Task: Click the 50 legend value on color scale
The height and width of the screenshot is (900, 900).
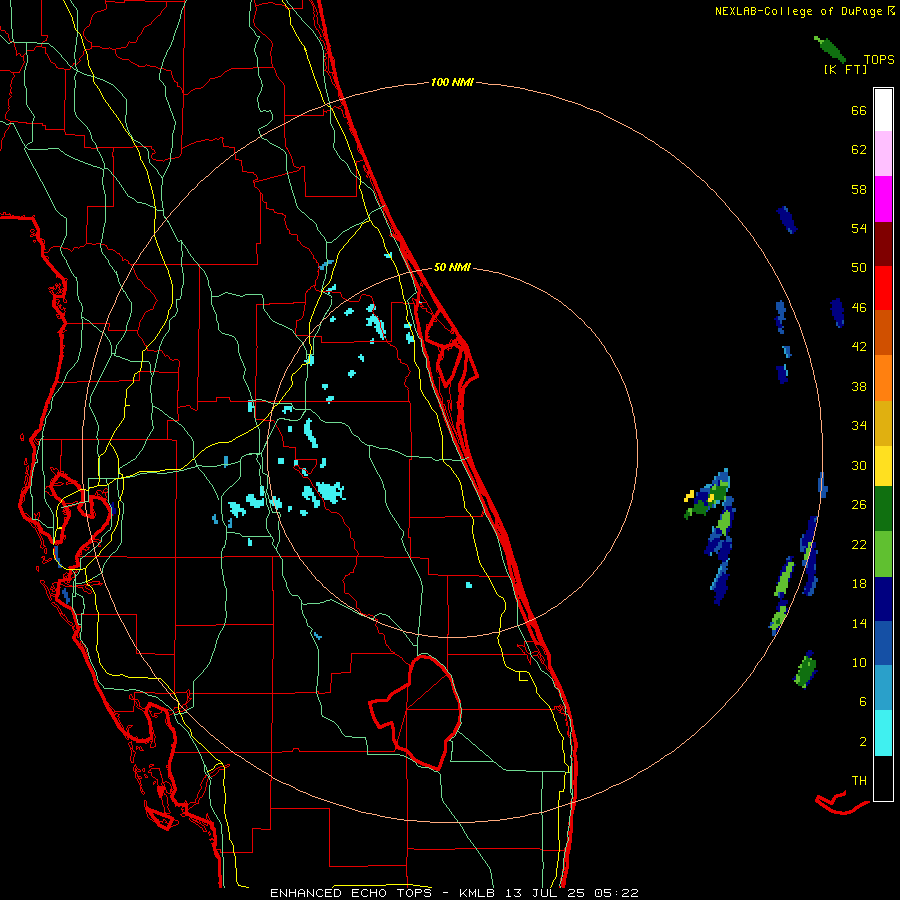Action: click(x=859, y=268)
